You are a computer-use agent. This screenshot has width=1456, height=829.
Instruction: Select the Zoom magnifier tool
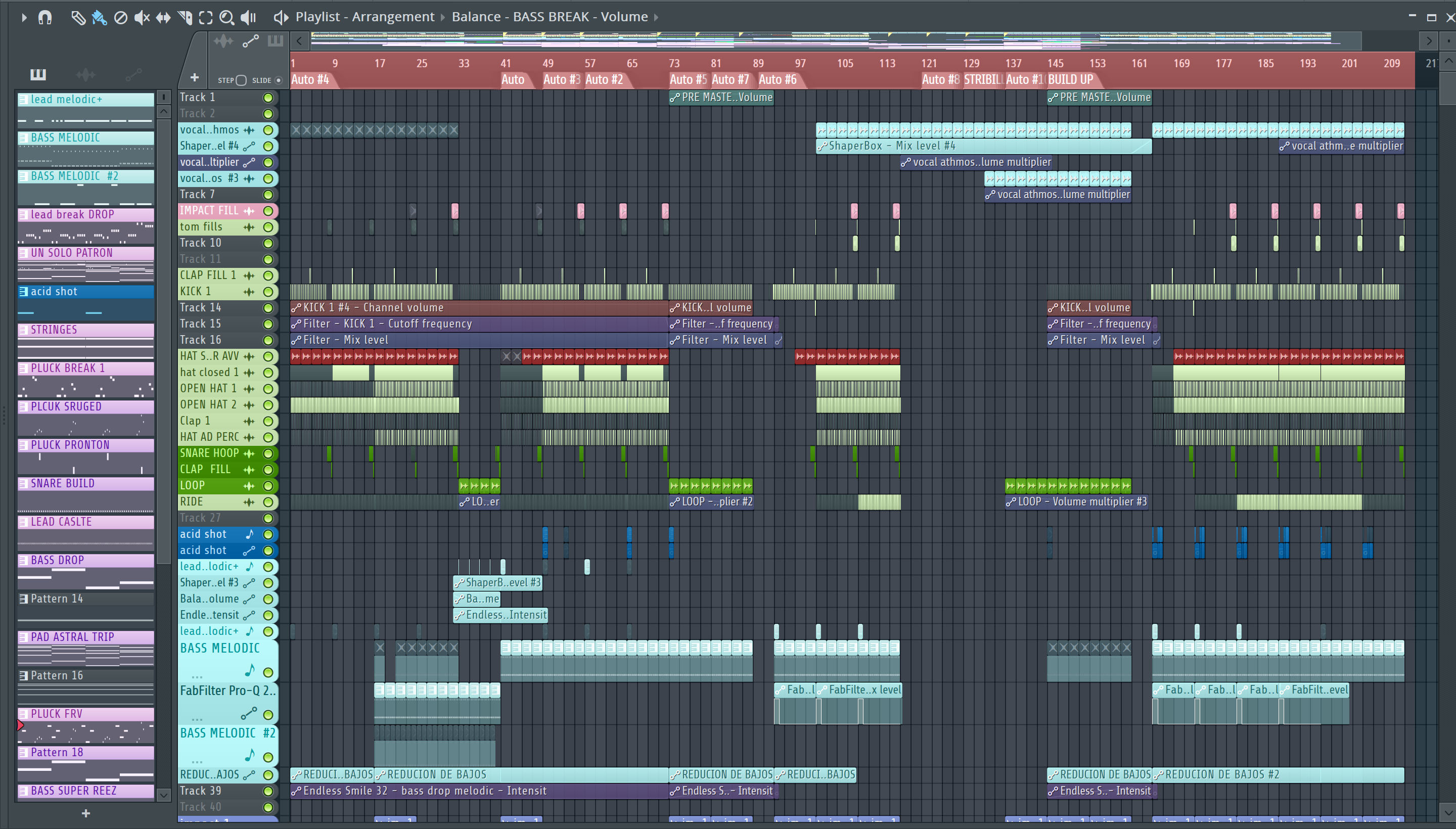pyautogui.click(x=226, y=18)
